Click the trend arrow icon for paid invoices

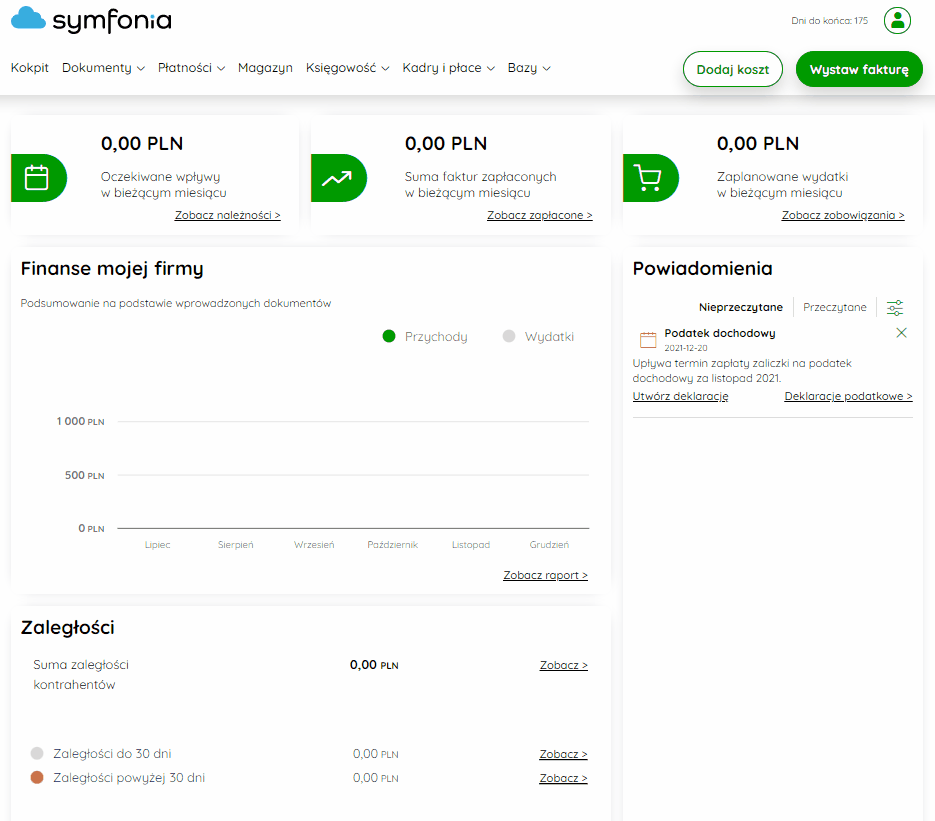click(x=337, y=178)
